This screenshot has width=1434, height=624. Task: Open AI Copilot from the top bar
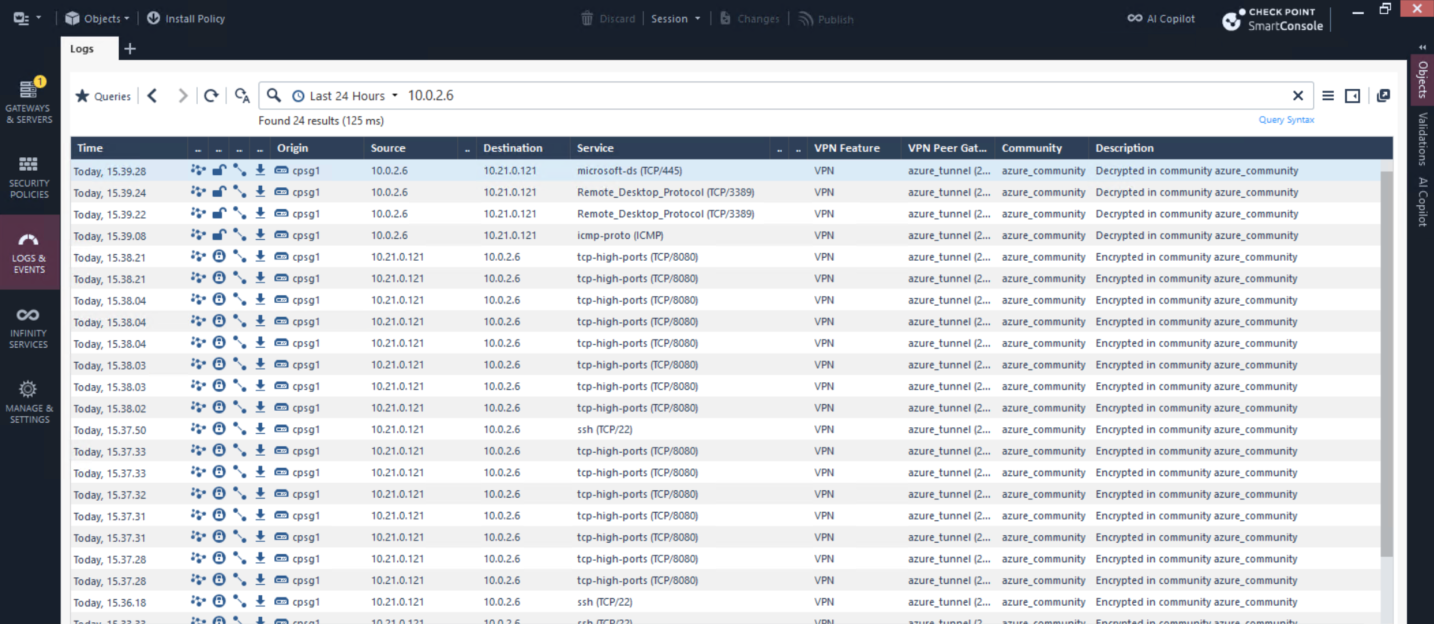(x=1161, y=18)
